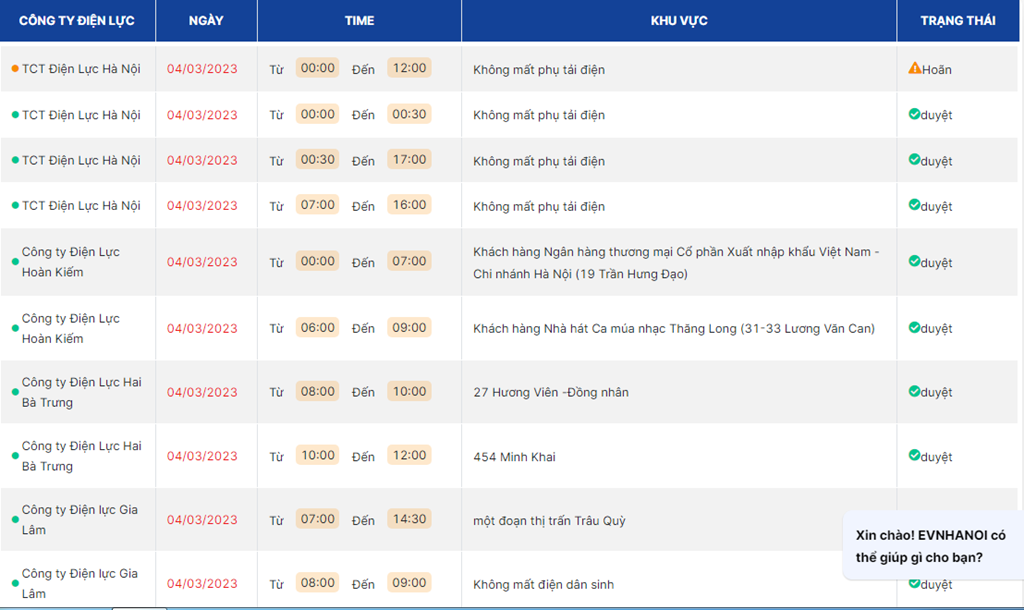Image resolution: width=1024 pixels, height=610 pixels.
Task: Select 'một đoạn thị trấn Trâu Quỳ' text
Action: click(x=549, y=521)
